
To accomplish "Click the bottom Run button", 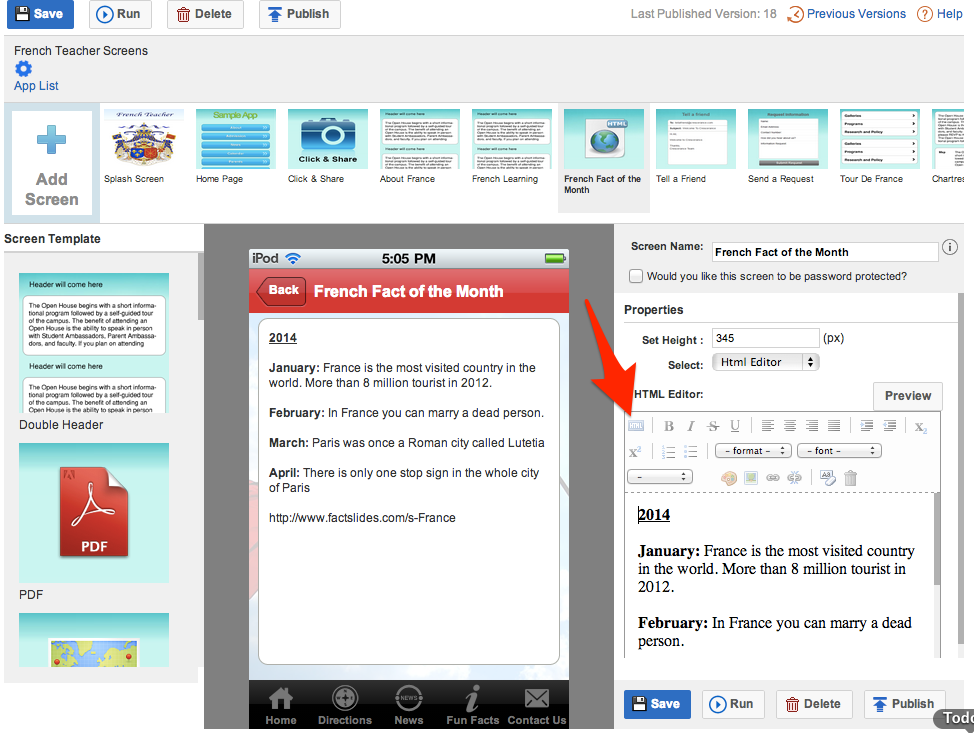I will [x=734, y=704].
